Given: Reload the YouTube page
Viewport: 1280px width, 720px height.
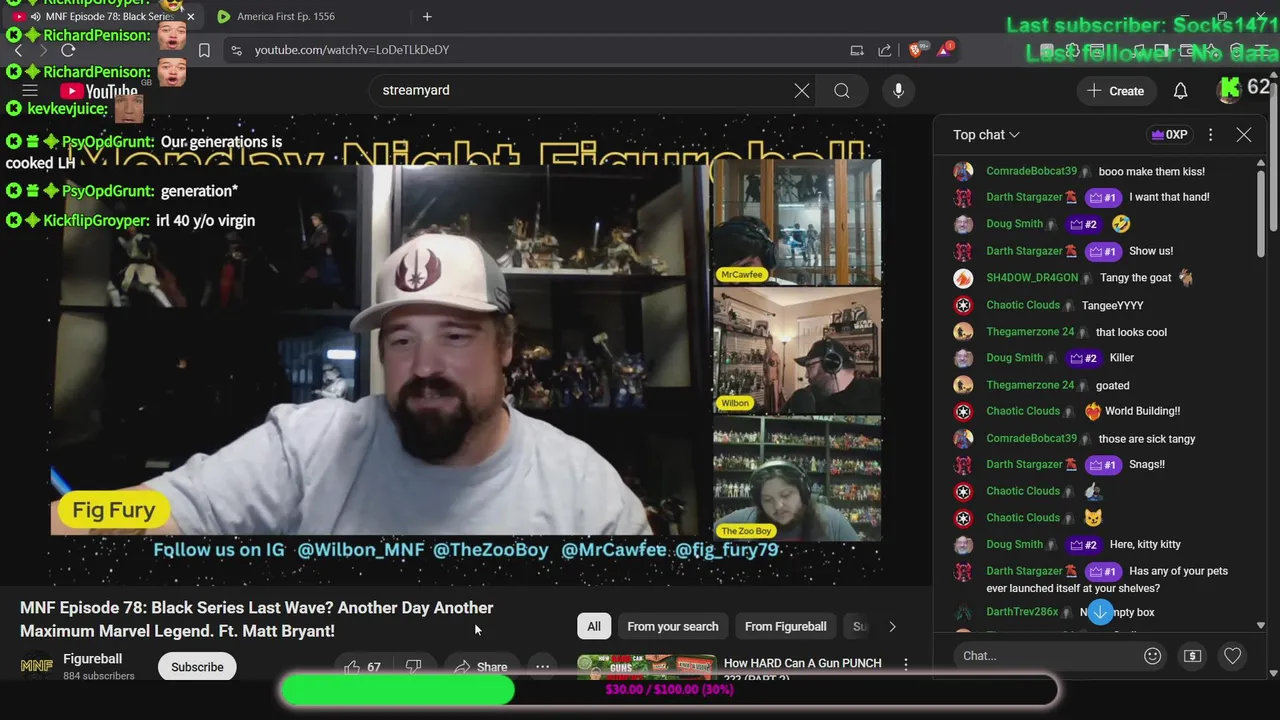Looking at the screenshot, I should pyautogui.click(x=68, y=50).
